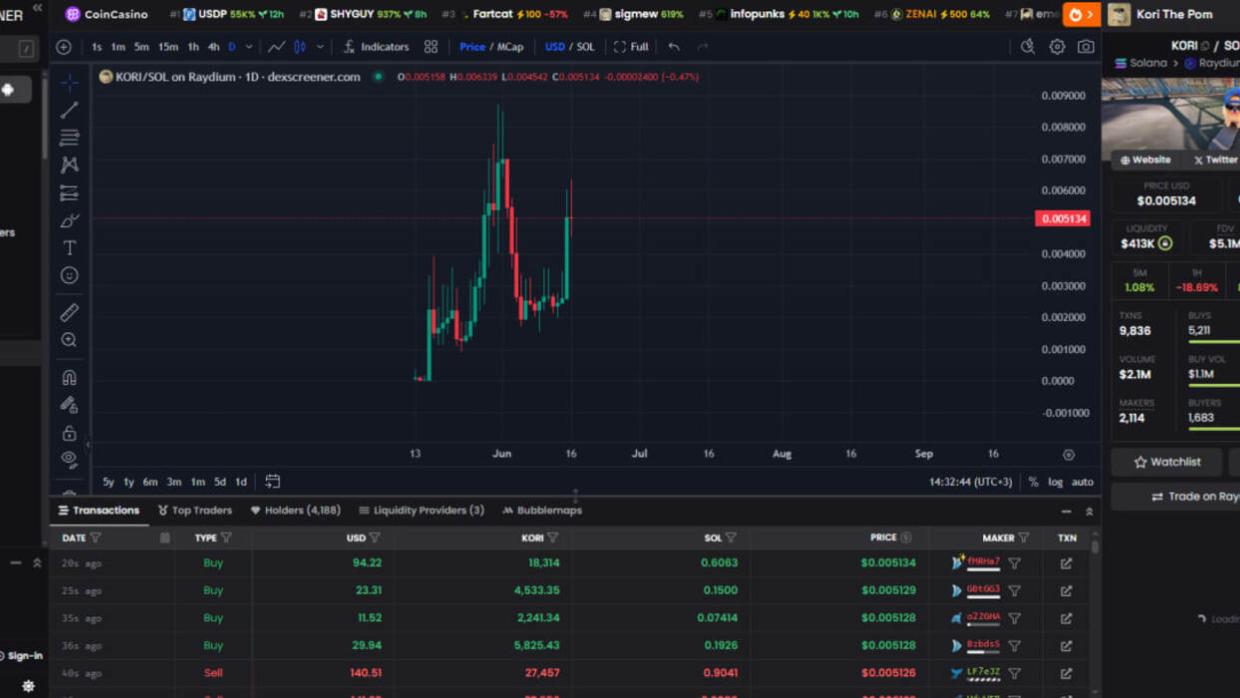Add KORI to Watchlist

pos(1167,462)
